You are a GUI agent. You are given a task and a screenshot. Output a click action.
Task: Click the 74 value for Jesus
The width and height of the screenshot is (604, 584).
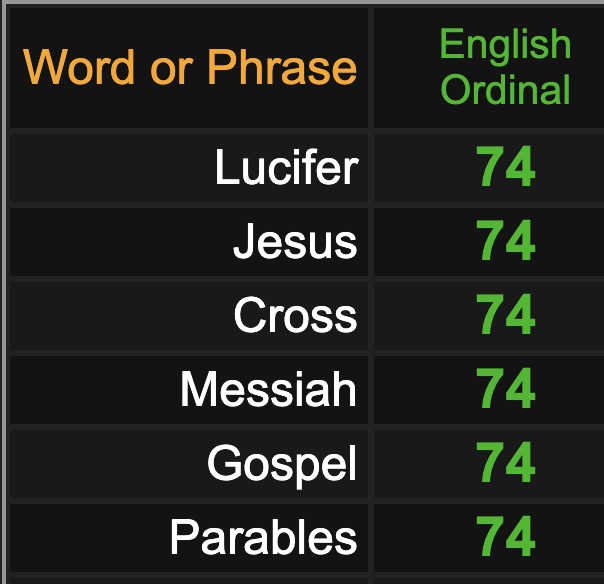506,241
